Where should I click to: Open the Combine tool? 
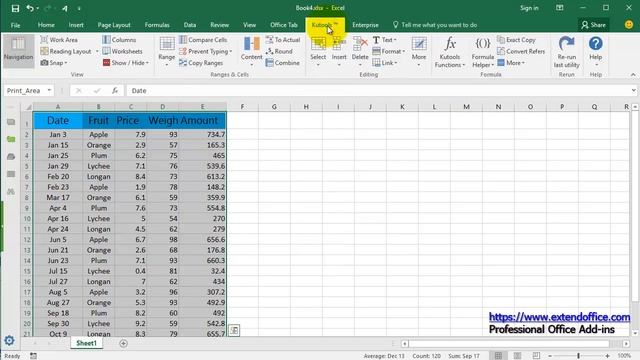click(x=282, y=63)
